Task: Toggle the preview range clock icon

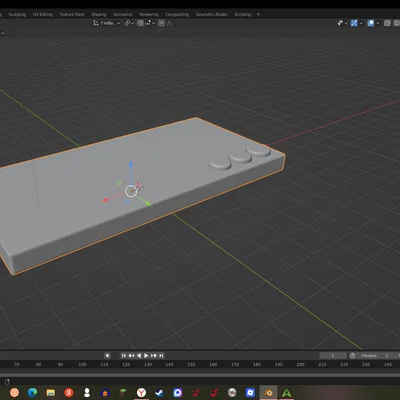Action: coord(352,356)
